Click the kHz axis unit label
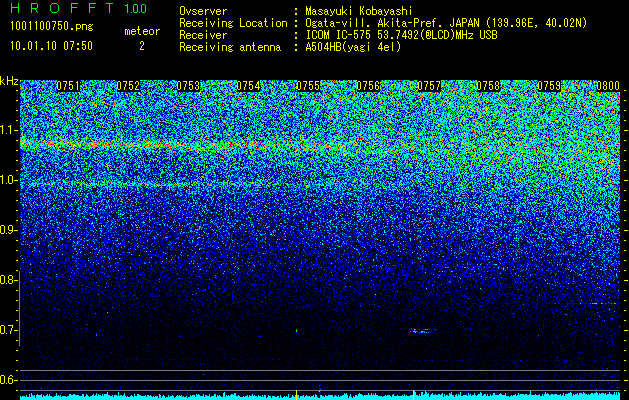Image resolution: width=629 pixels, height=400 pixels. 9,81
